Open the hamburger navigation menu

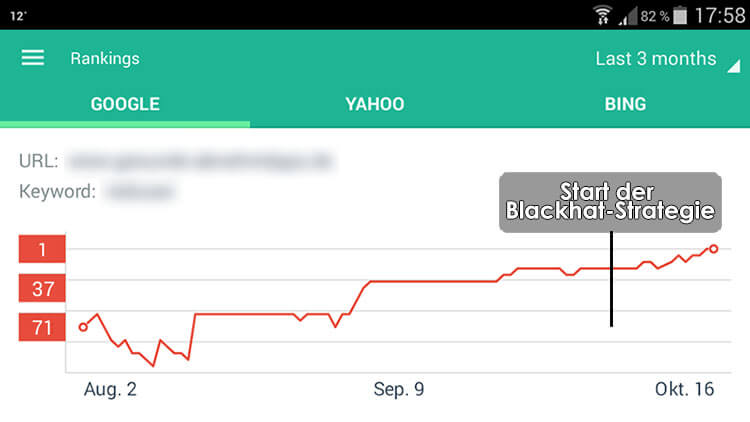pos(33,58)
